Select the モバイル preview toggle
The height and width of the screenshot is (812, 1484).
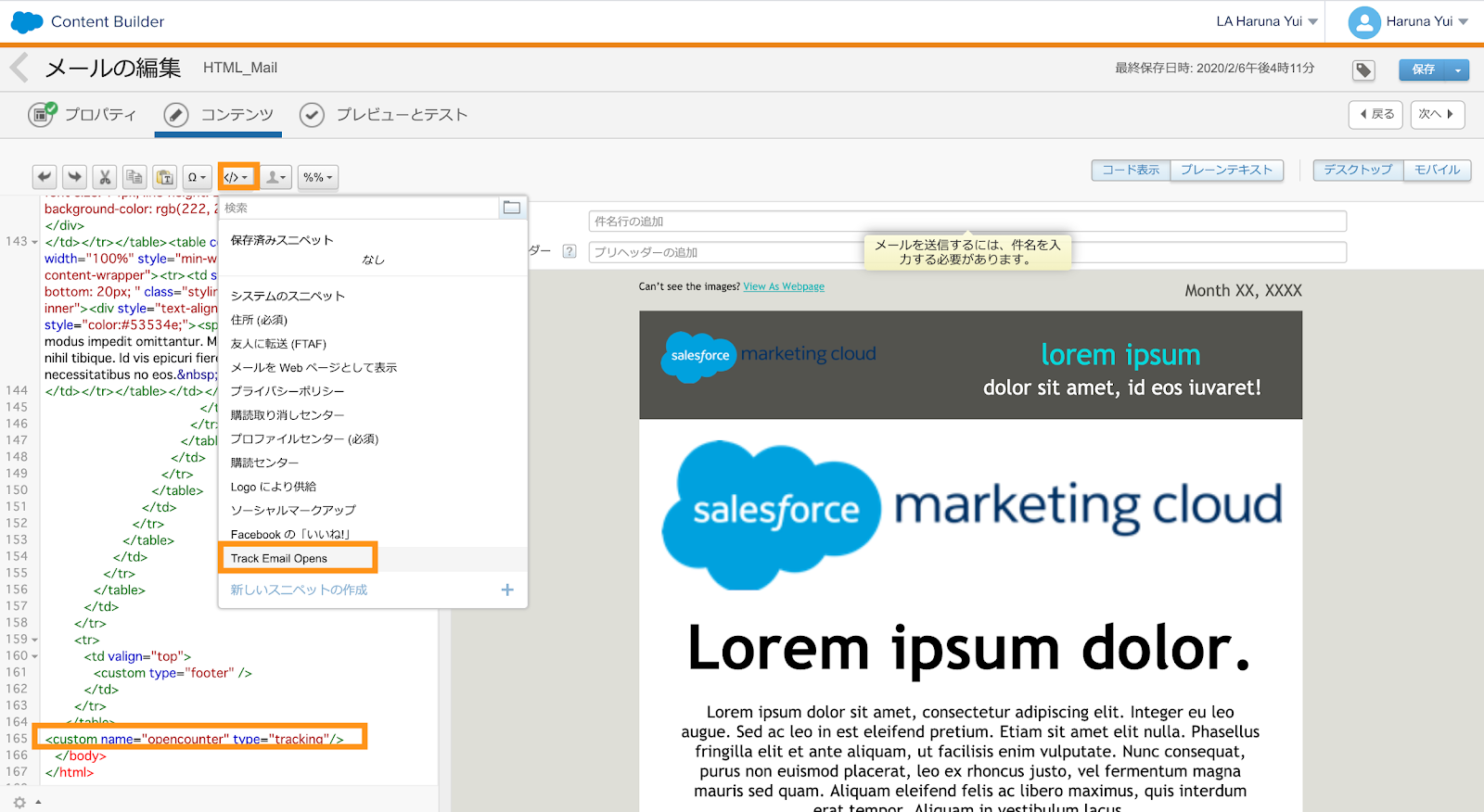click(x=1438, y=170)
